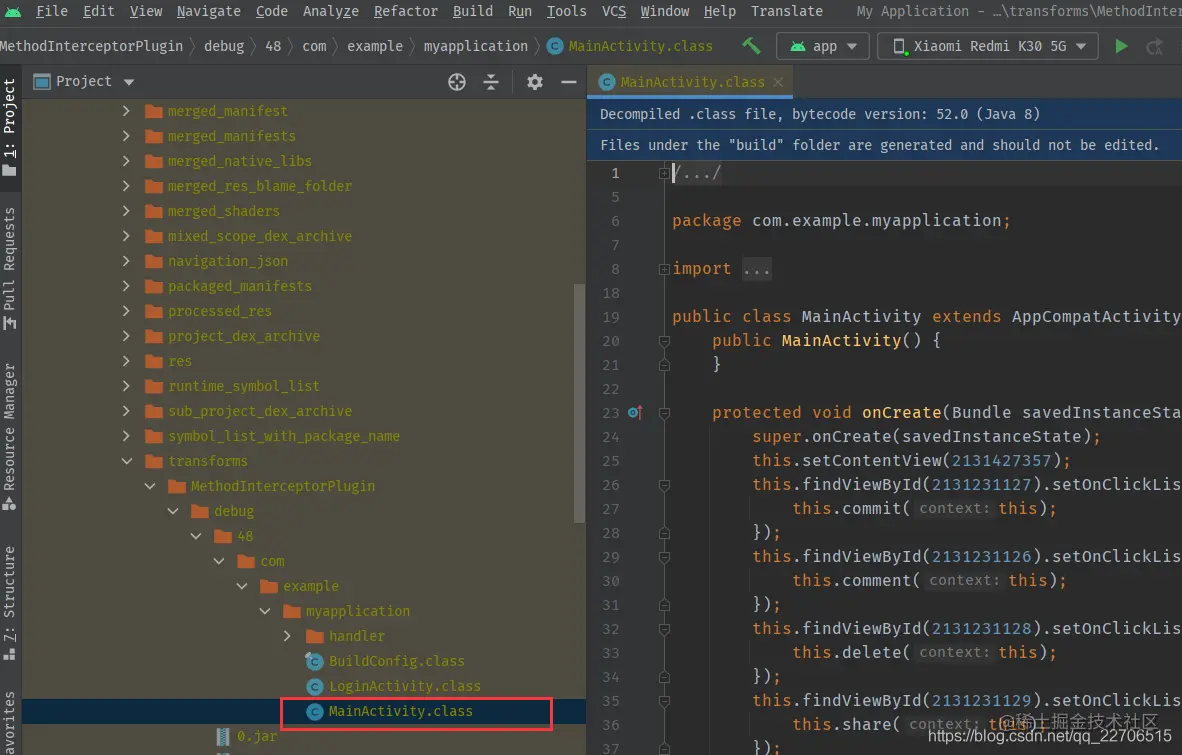Open the Refactor menu
This screenshot has height=755, width=1182.
click(x=406, y=11)
